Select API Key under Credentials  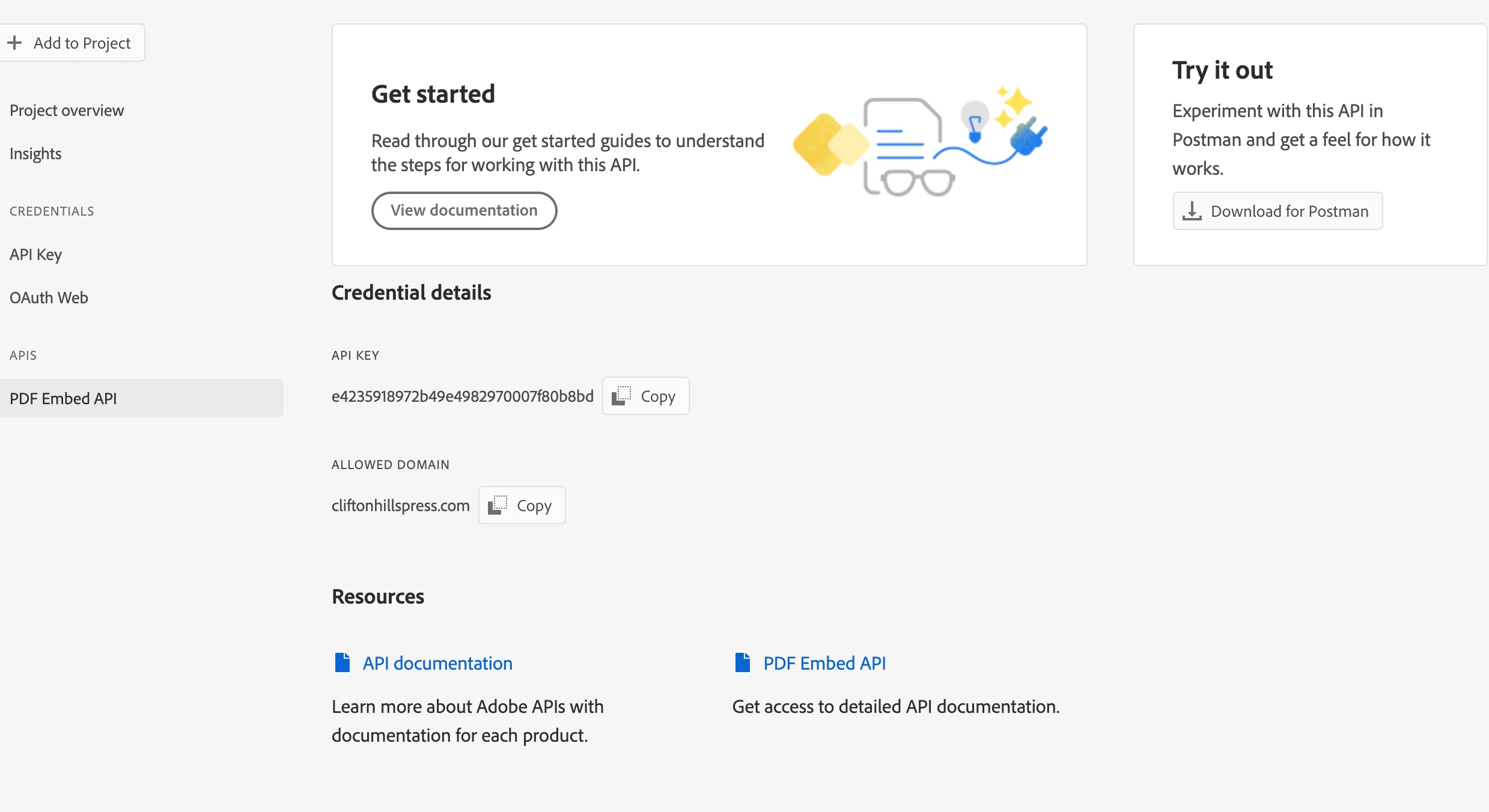pos(35,255)
